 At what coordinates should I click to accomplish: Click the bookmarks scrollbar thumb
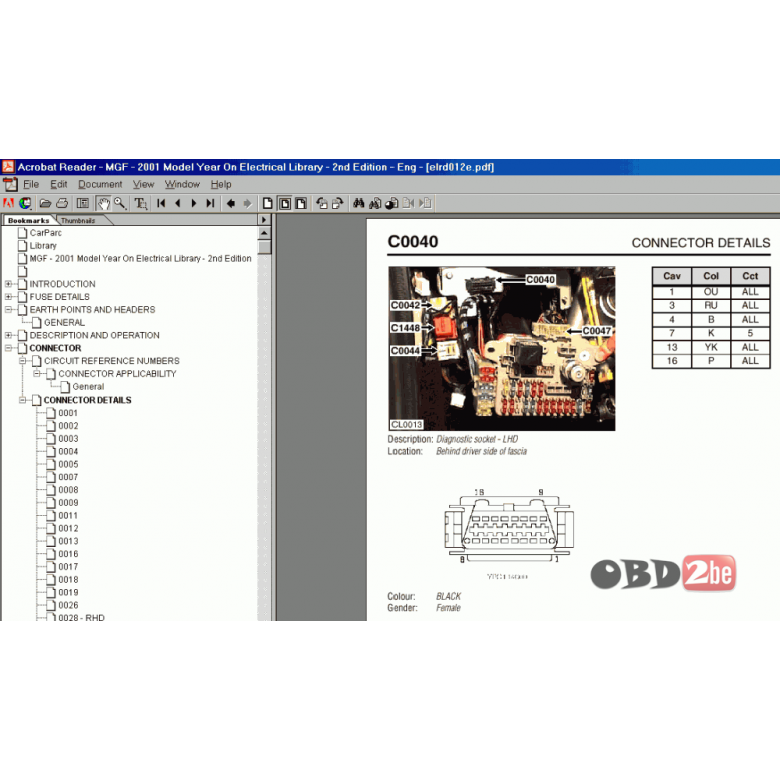tap(264, 247)
